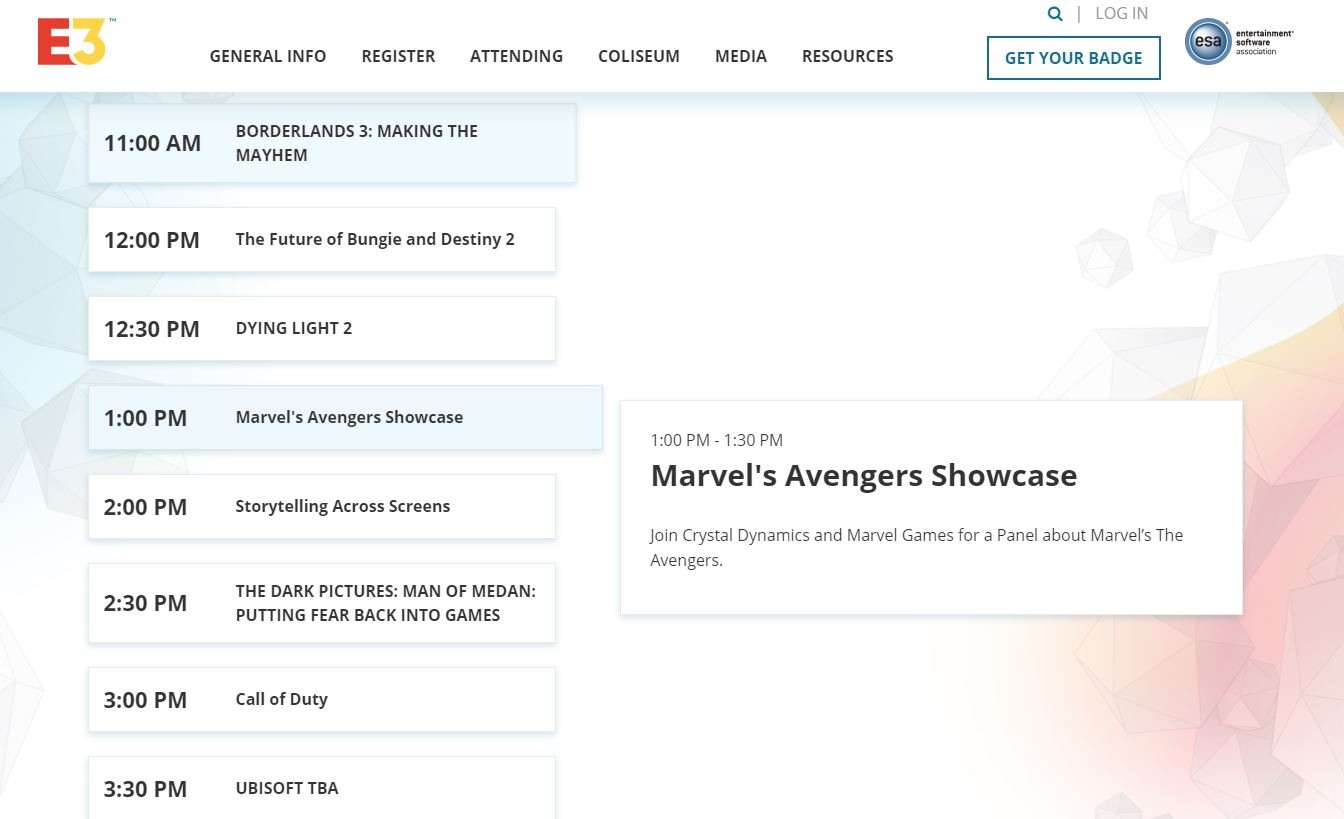
Task: Open the General Info menu
Action: click(x=268, y=56)
